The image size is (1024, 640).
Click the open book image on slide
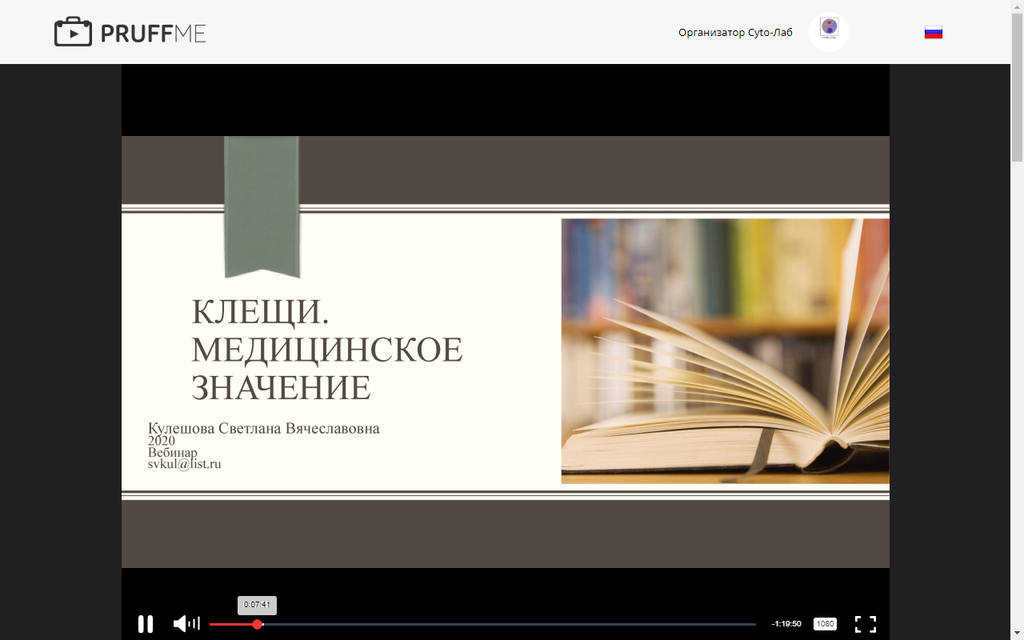coord(725,351)
